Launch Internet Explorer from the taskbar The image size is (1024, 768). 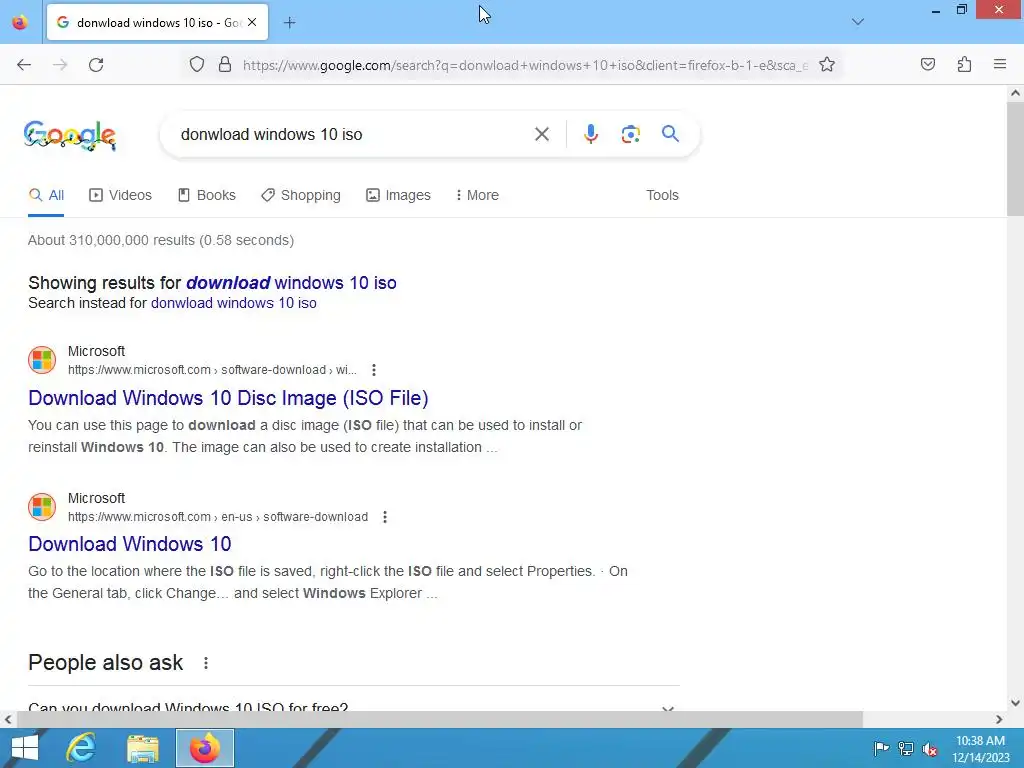click(82, 748)
